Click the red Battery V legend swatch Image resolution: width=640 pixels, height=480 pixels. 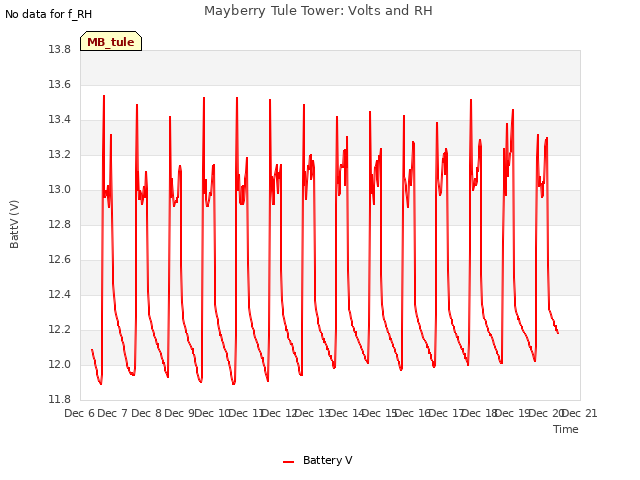(289, 462)
